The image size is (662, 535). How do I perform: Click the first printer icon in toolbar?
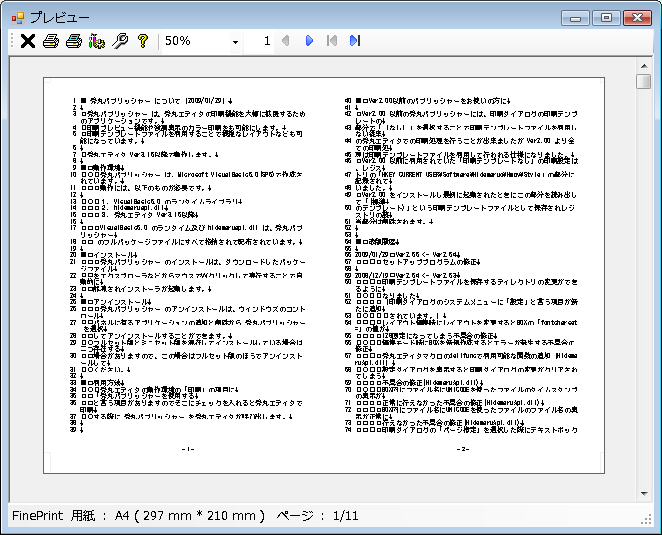coord(50,41)
